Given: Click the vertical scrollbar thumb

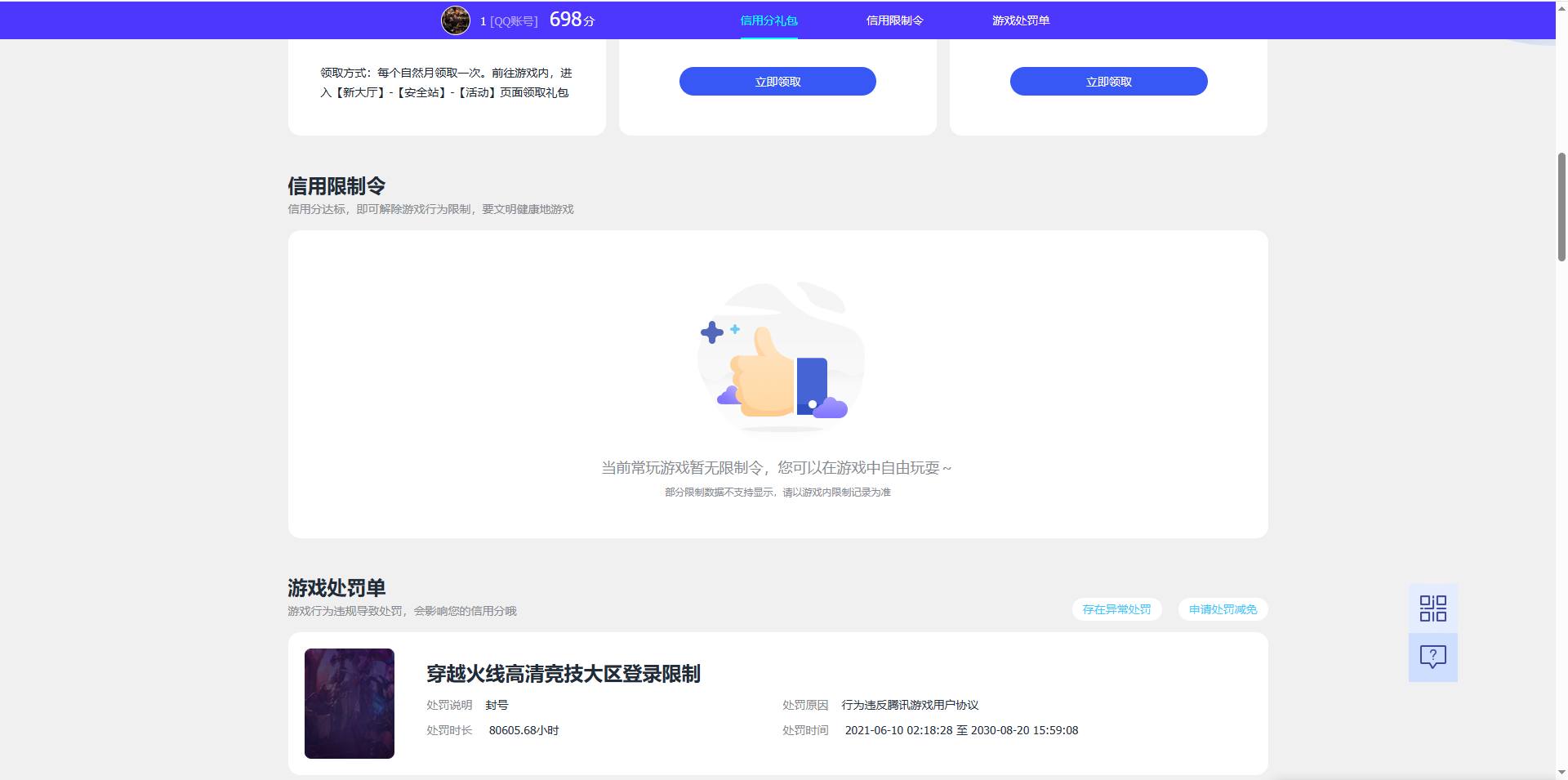Looking at the screenshot, I should (x=1561, y=207).
